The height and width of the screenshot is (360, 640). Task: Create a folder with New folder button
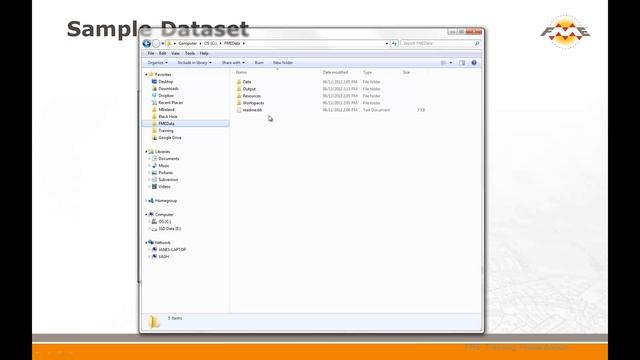[x=283, y=63]
